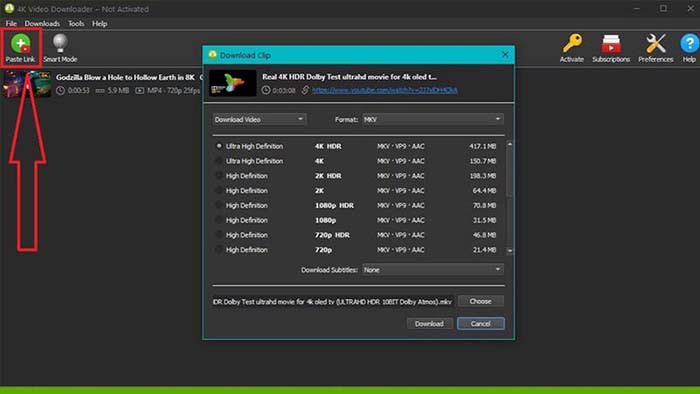Screen dimensions: 700x394
Task: Click the Download button
Action: (429, 323)
